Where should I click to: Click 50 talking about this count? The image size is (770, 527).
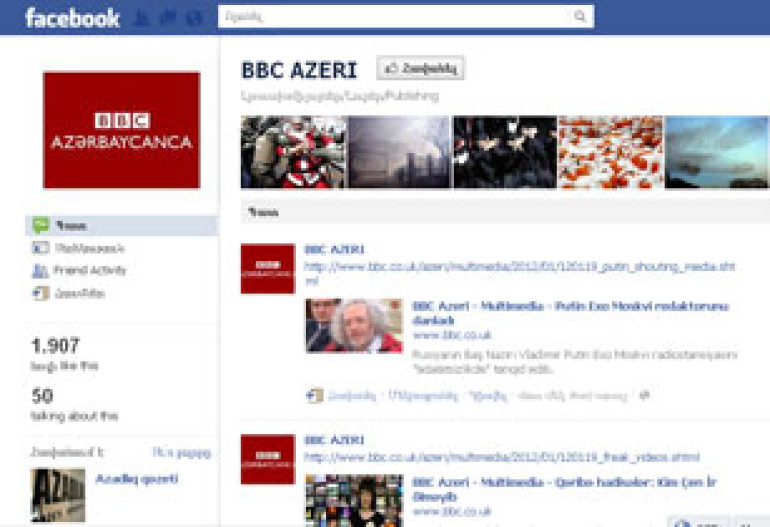42,396
